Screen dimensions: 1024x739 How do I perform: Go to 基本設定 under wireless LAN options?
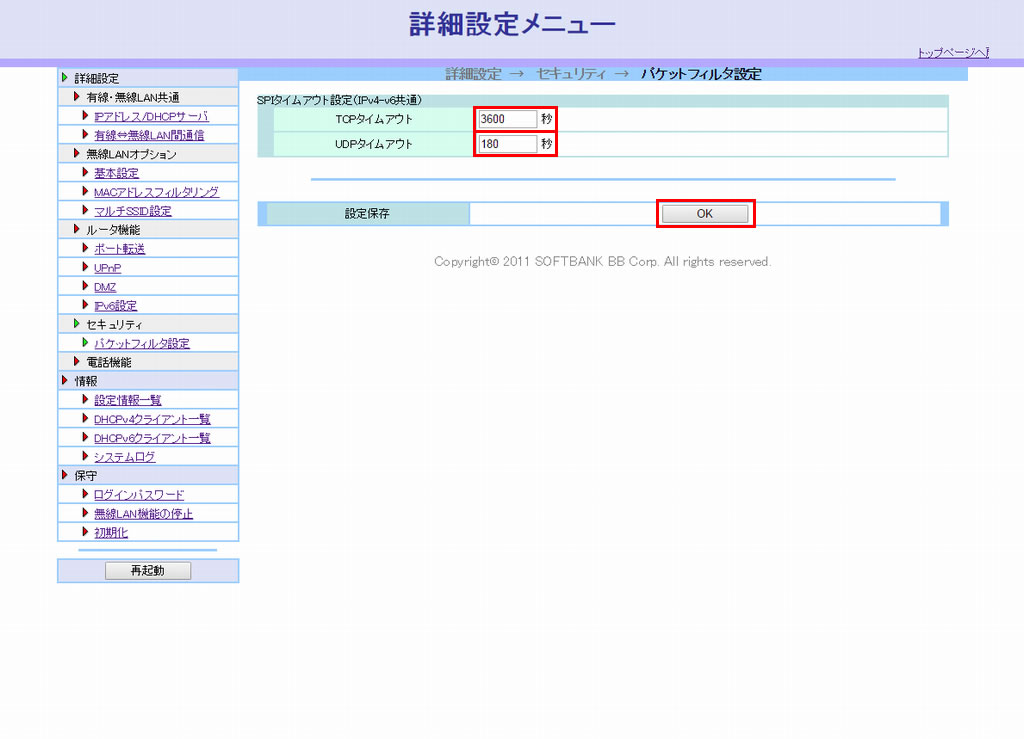pyautogui.click(x=116, y=173)
